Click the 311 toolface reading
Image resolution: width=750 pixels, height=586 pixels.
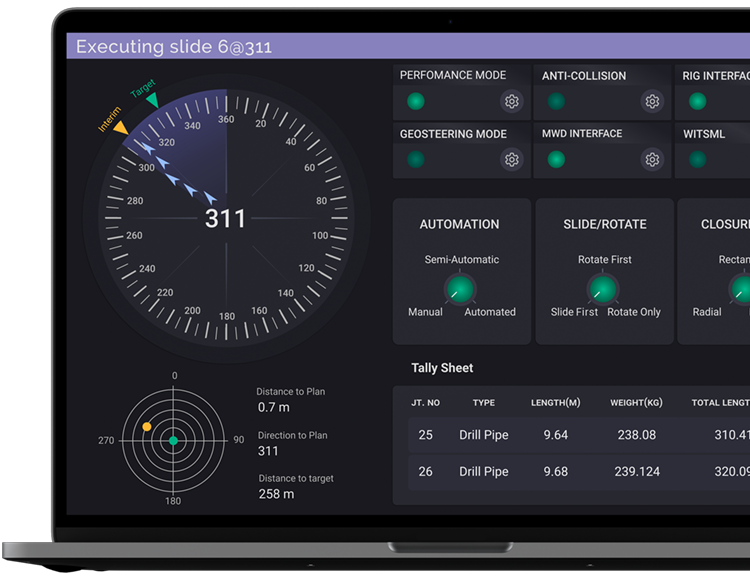pyautogui.click(x=225, y=219)
